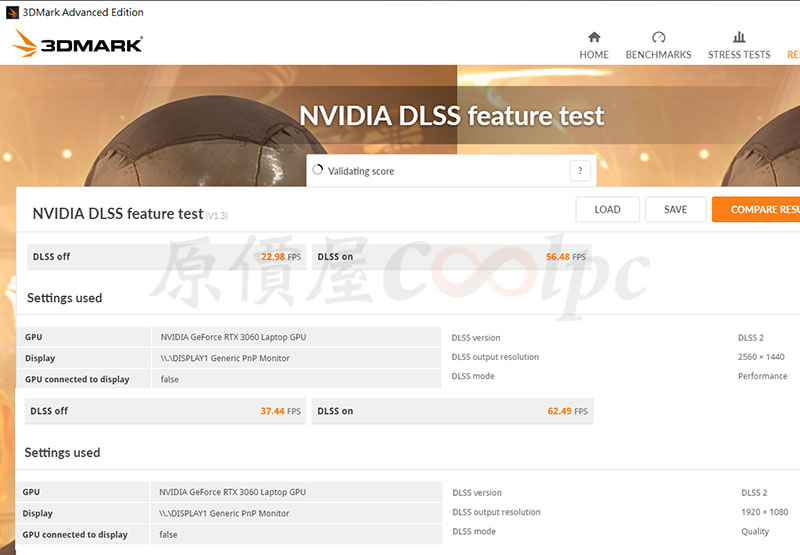Click the second Settings used heading
Viewport: 800px width, 555px height.
click(x=62, y=452)
